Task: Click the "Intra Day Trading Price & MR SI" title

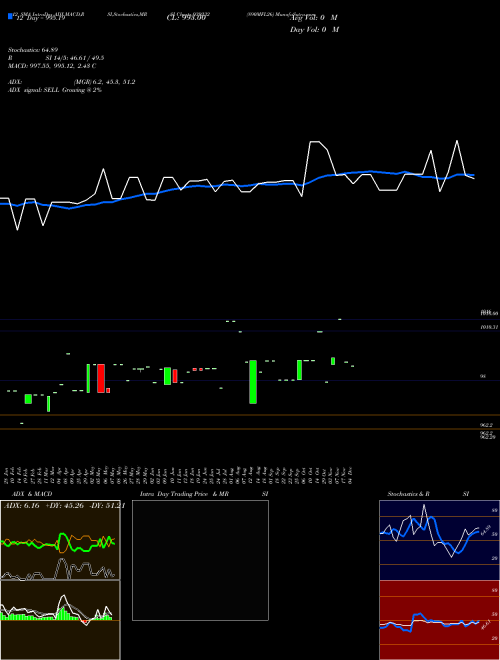Action: 204,494
